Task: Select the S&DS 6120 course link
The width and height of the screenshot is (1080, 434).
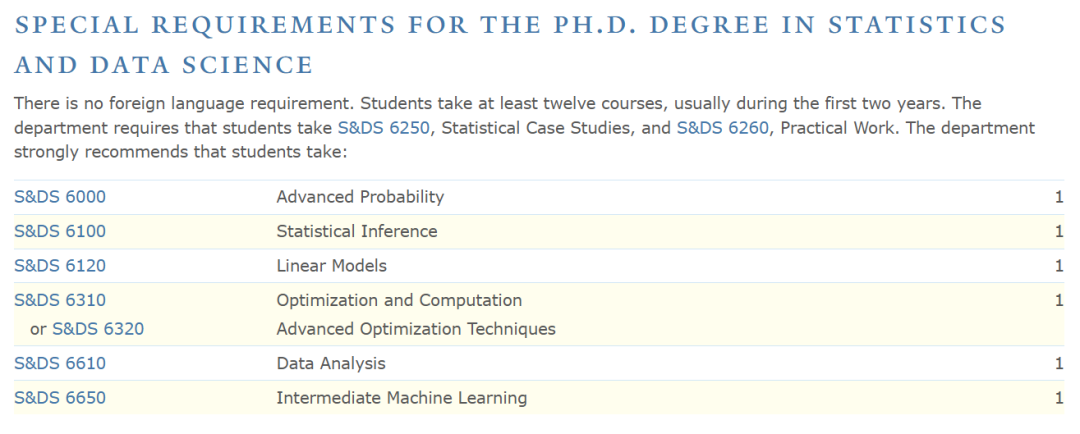Action: tap(60, 266)
